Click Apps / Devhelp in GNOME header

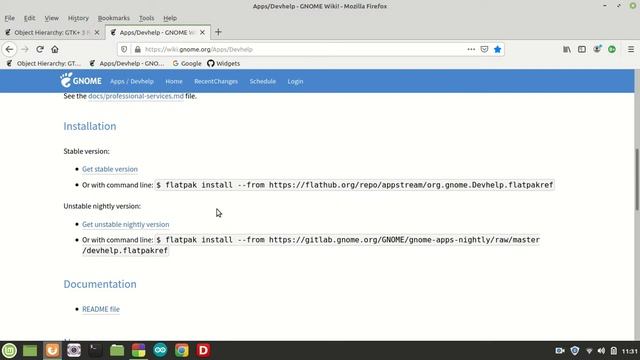[131, 81]
